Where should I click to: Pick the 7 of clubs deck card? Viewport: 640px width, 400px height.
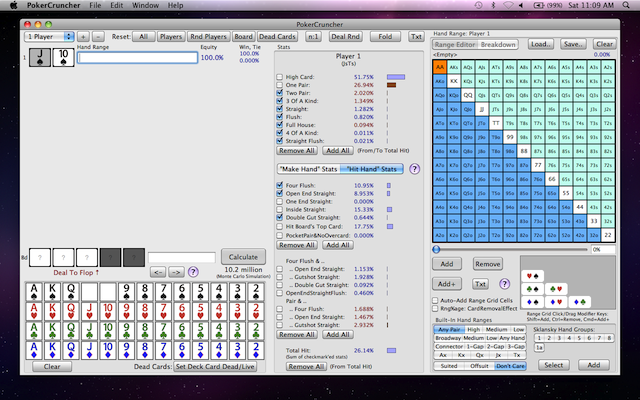point(163,331)
